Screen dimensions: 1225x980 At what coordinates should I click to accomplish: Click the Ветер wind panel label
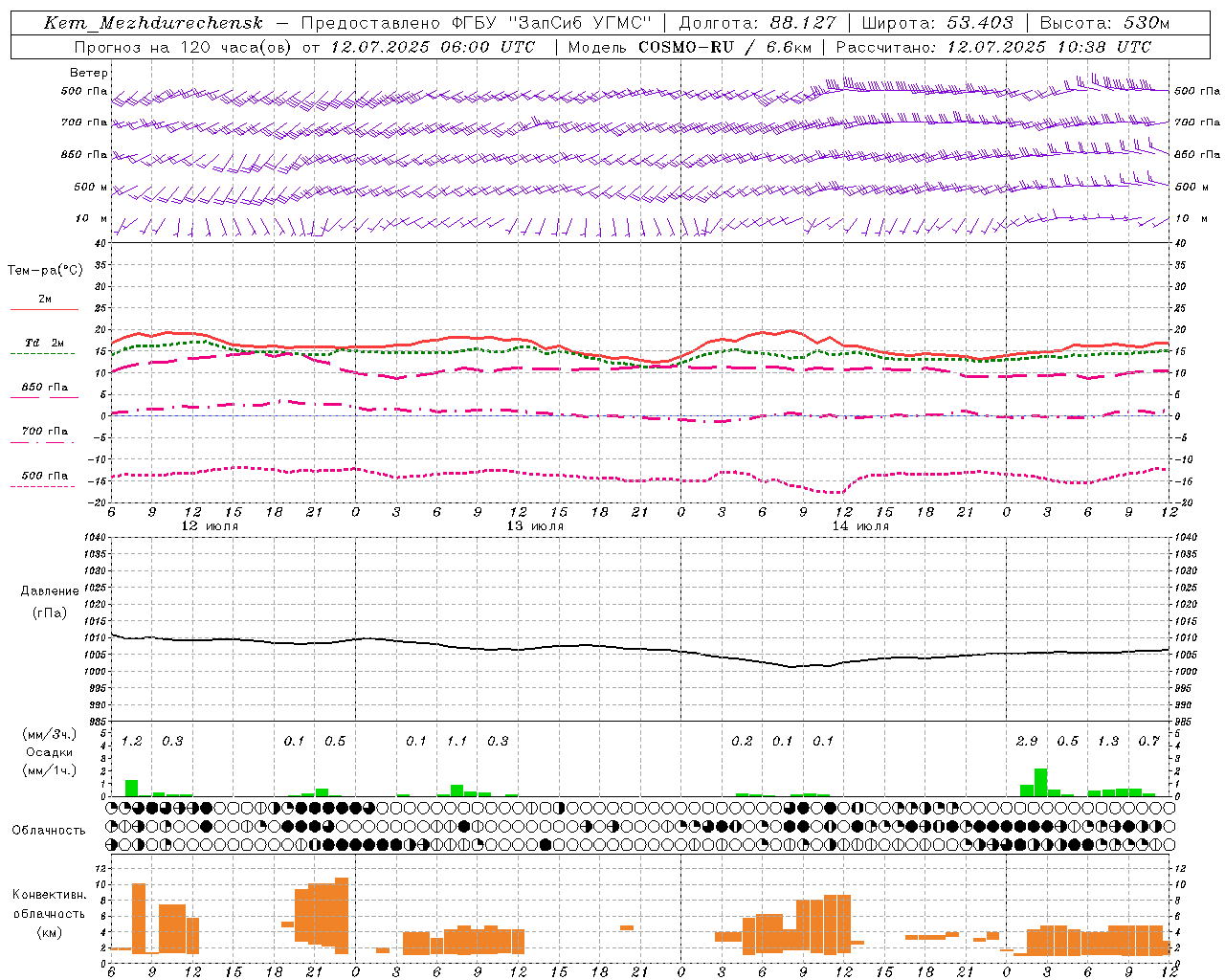tap(89, 73)
